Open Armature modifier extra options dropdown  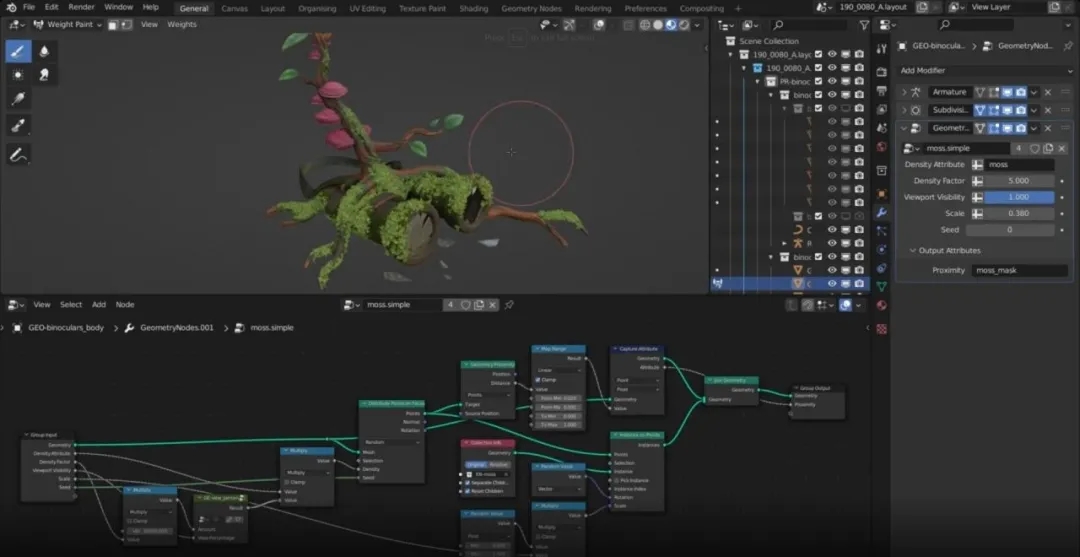pyautogui.click(x=1034, y=92)
